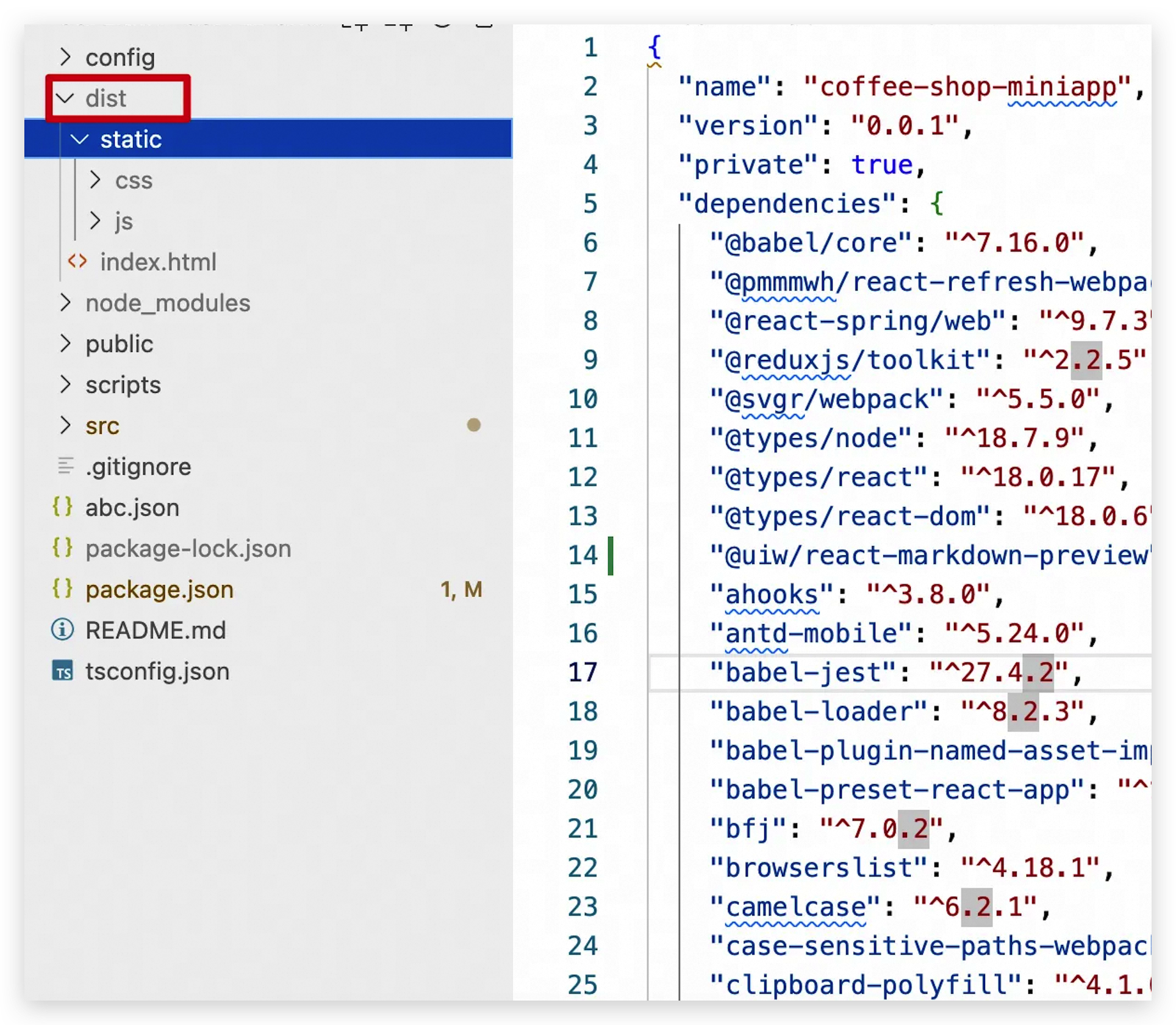Click the TS icon beside tsconfig.json
The width and height of the screenshot is (1176, 1025).
click(x=63, y=671)
